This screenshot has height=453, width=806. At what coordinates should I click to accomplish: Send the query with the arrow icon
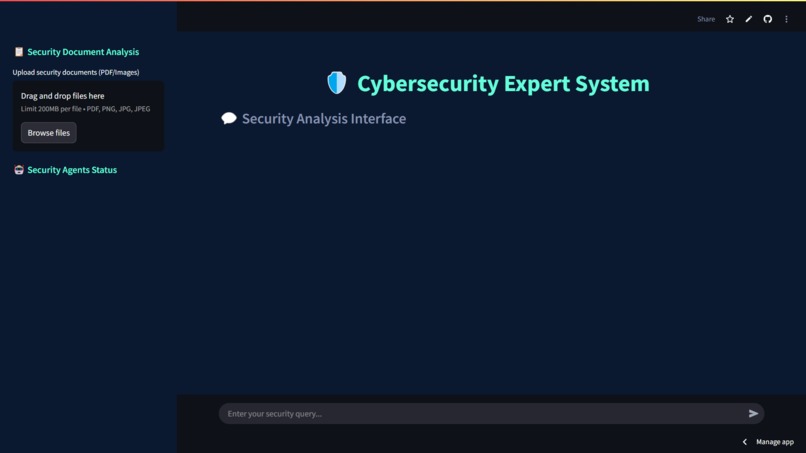pos(753,413)
